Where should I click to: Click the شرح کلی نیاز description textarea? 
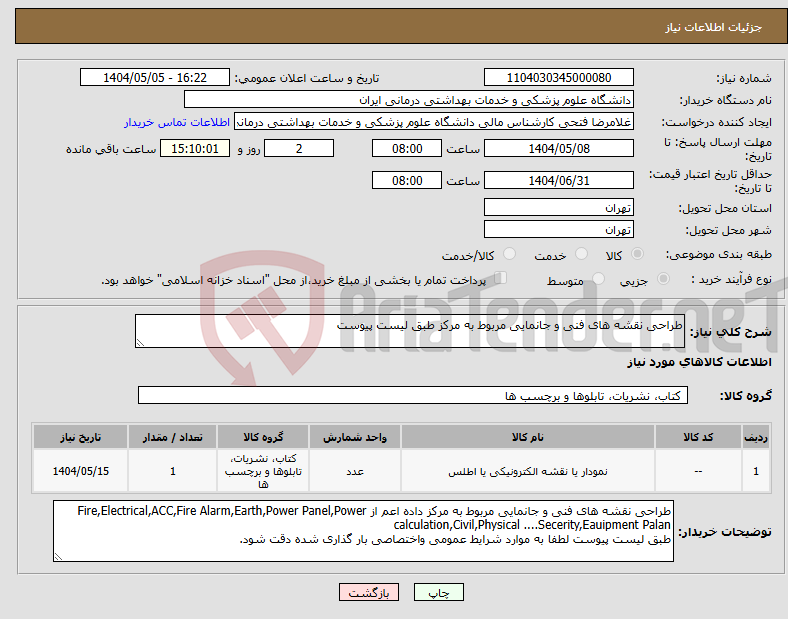pos(410,331)
